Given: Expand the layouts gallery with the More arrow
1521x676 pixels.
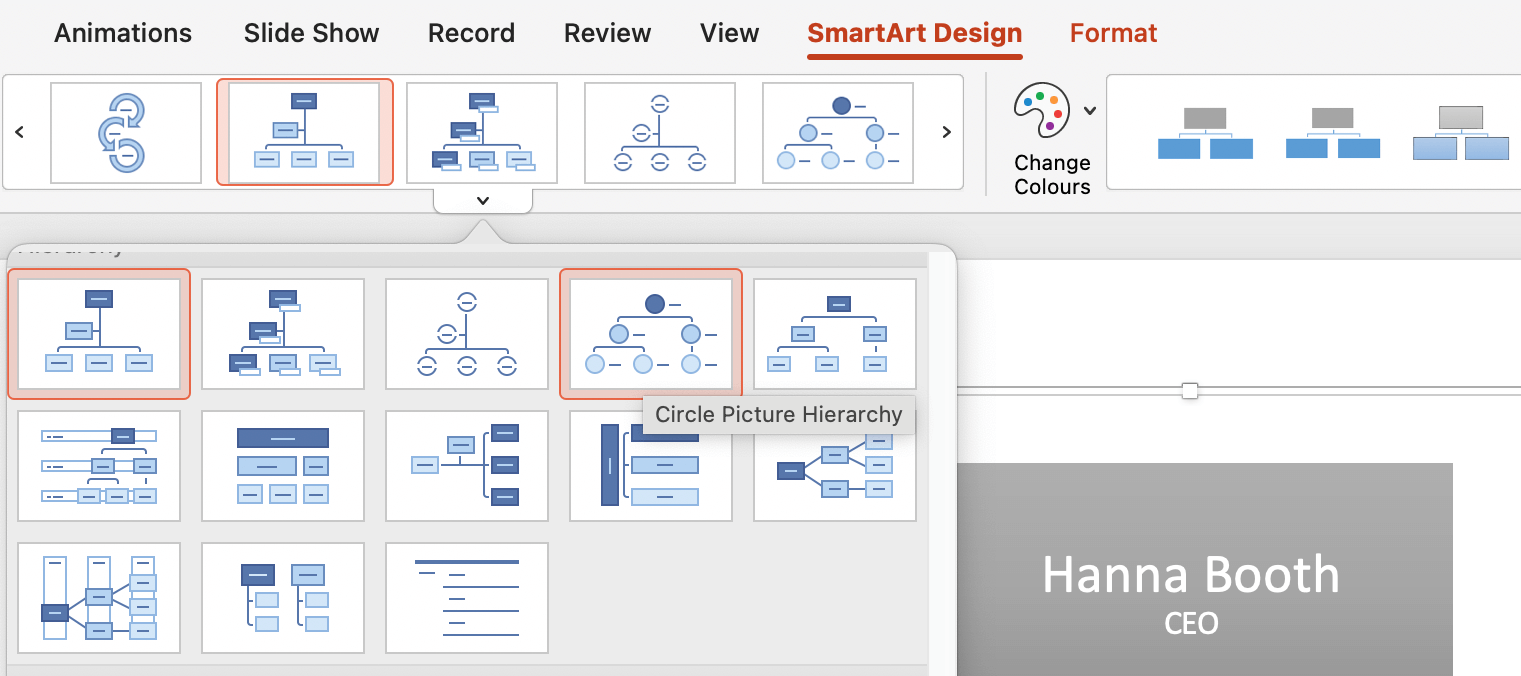Looking at the screenshot, I should (x=484, y=199).
